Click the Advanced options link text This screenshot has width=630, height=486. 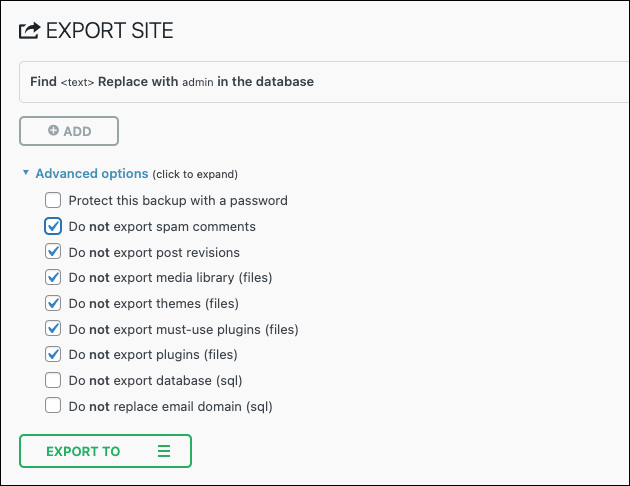click(x=92, y=173)
